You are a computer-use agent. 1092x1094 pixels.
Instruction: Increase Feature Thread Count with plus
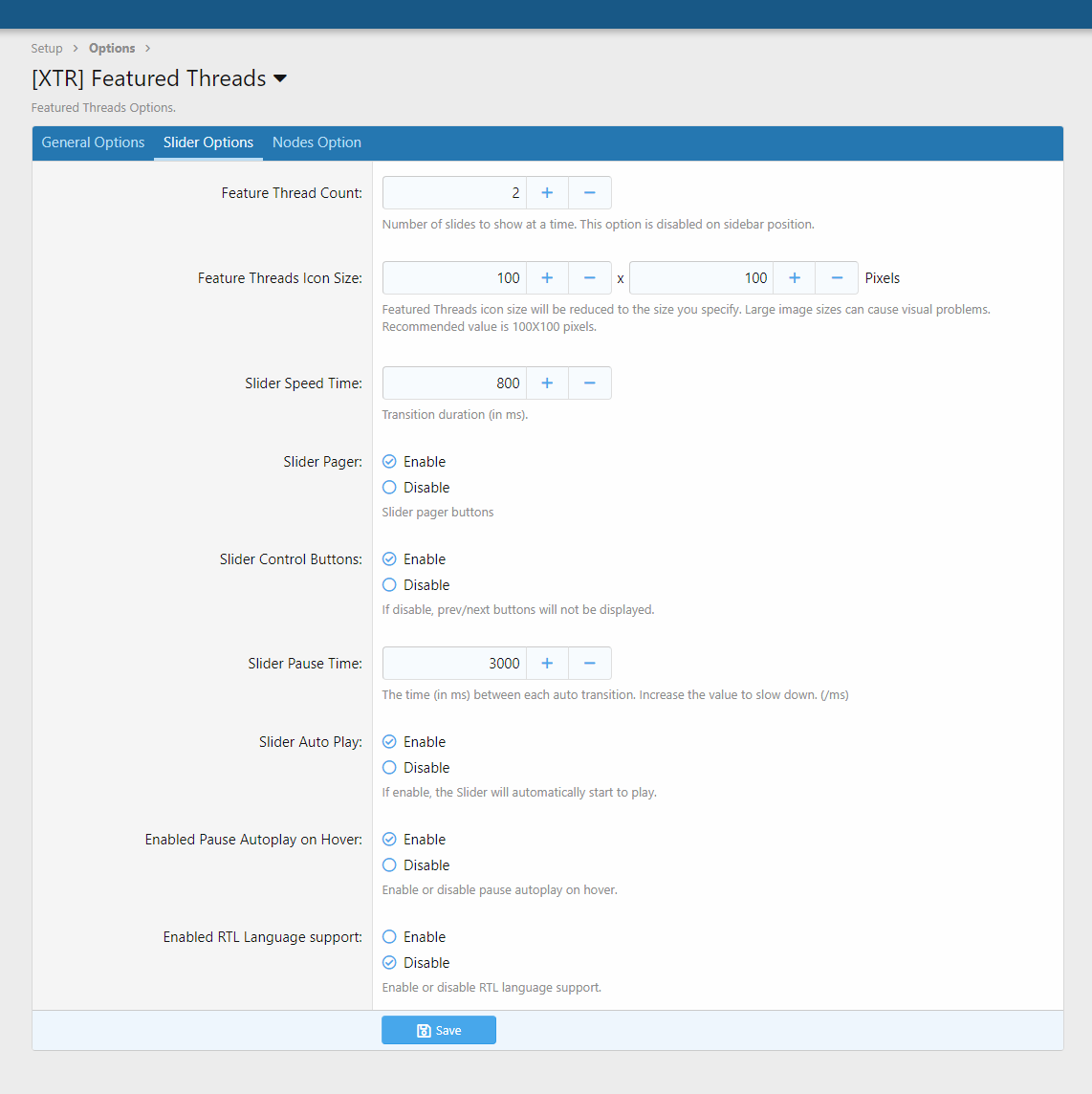coord(547,192)
